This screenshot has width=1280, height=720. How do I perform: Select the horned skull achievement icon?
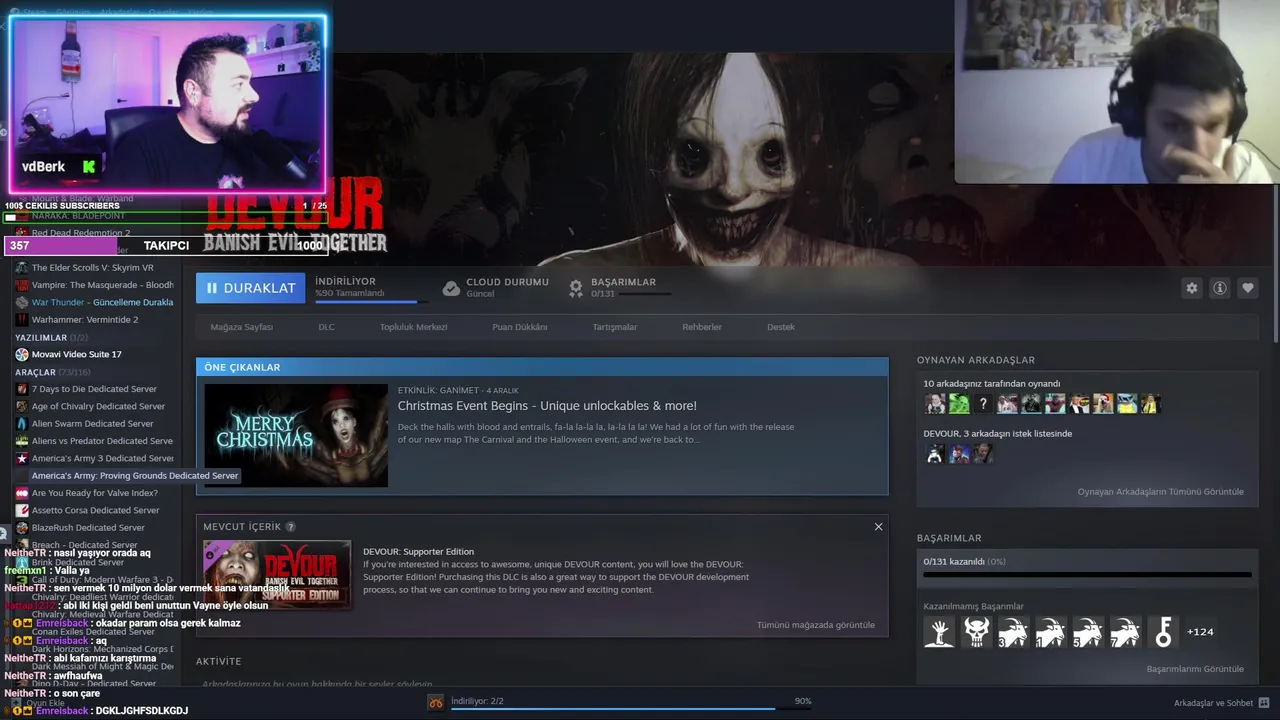[x=976, y=632]
